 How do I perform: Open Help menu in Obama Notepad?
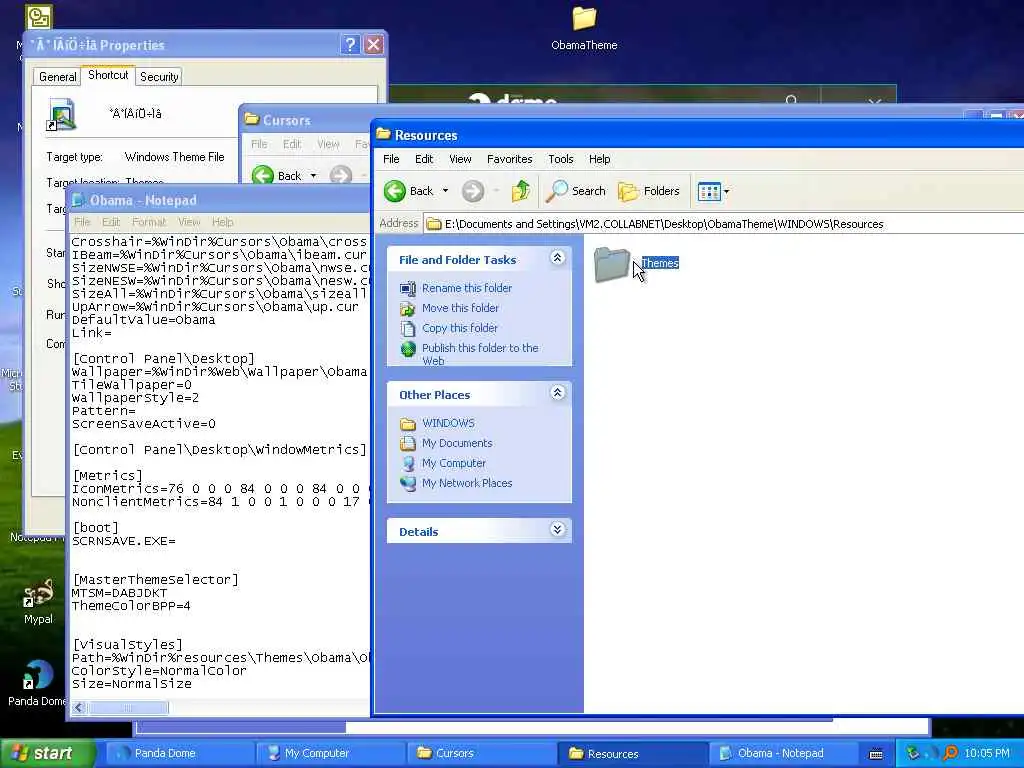click(222, 222)
